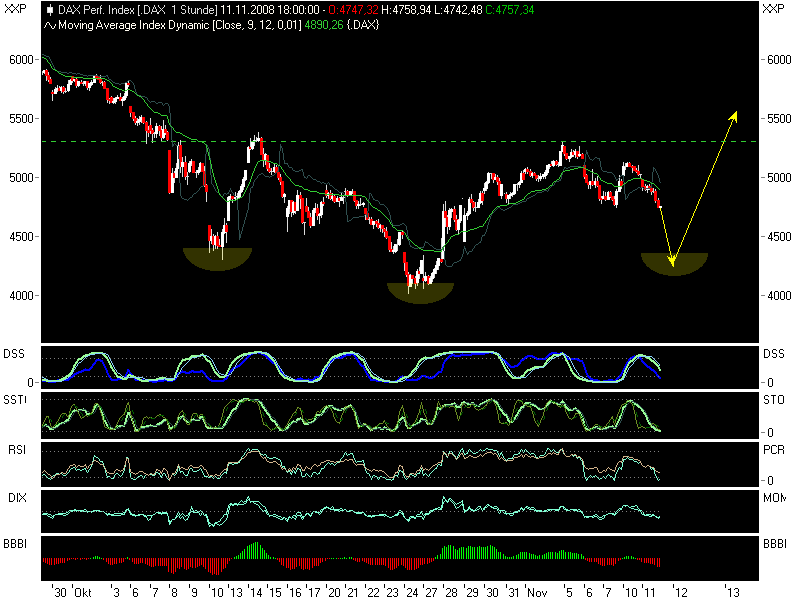Click the '22 date label
This screenshot has height=600, width=800.
click(x=373, y=592)
